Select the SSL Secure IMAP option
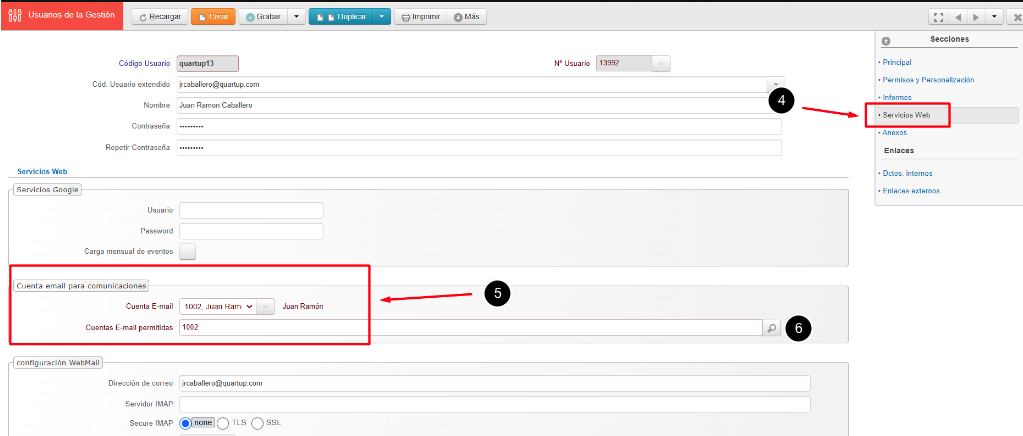The width and height of the screenshot is (1023, 436). (x=257, y=423)
